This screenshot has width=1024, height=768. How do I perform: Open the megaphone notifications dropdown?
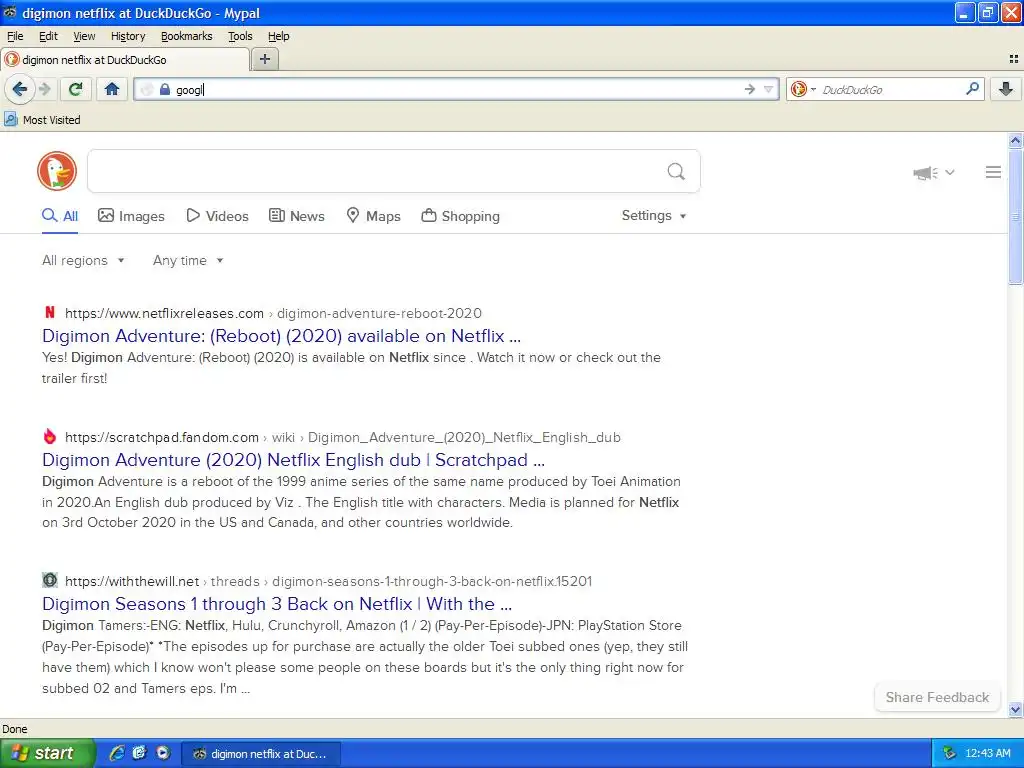934,172
